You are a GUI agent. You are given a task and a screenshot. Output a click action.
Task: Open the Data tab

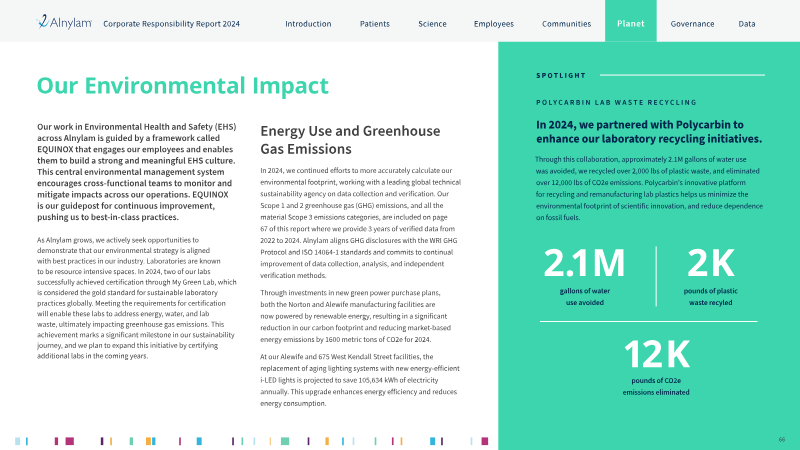[x=746, y=23]
